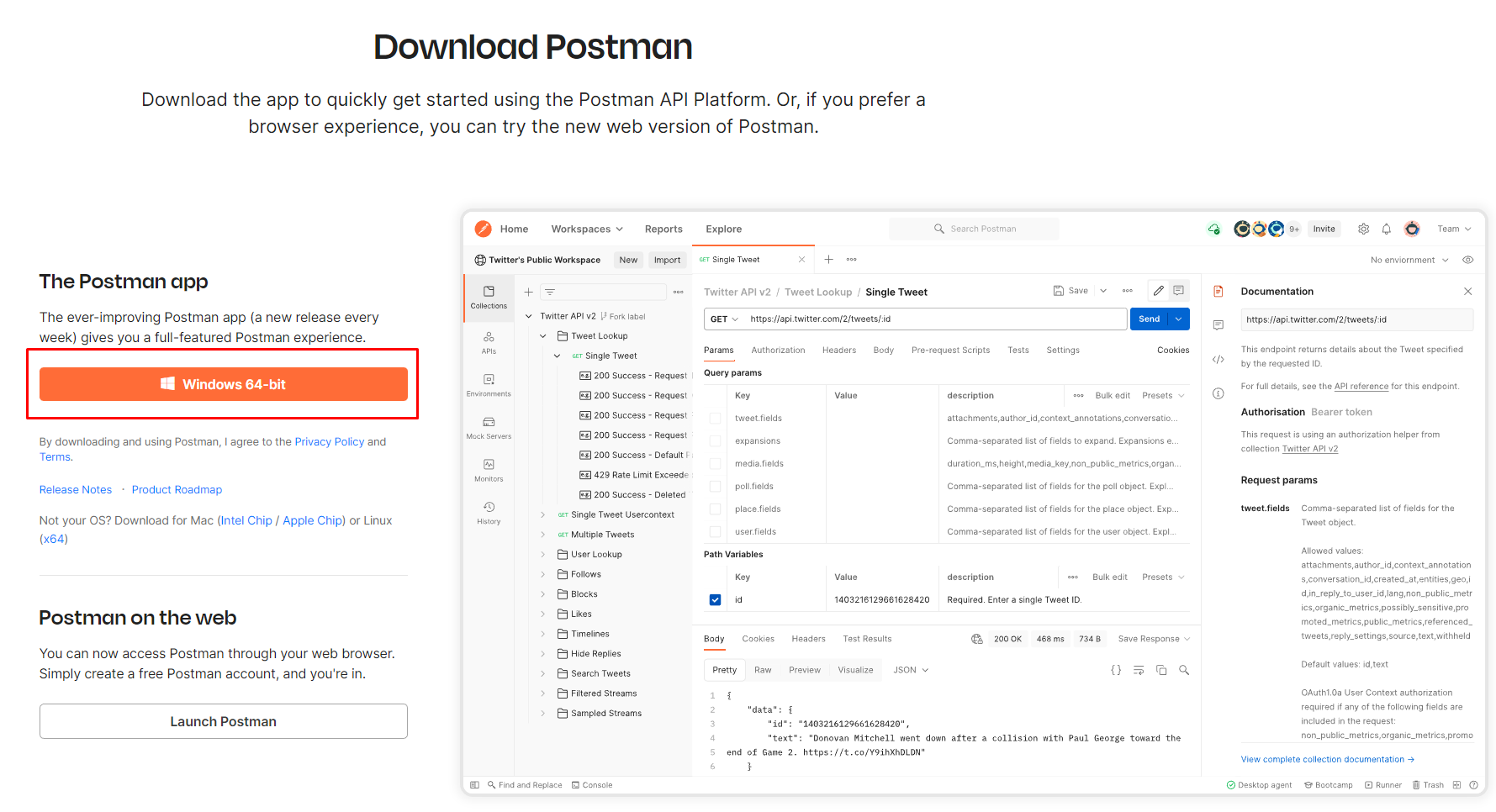This screenshot has height=812, width=1496.
Task: Open the arrow dropdown beside Send
Action: 1179,319
